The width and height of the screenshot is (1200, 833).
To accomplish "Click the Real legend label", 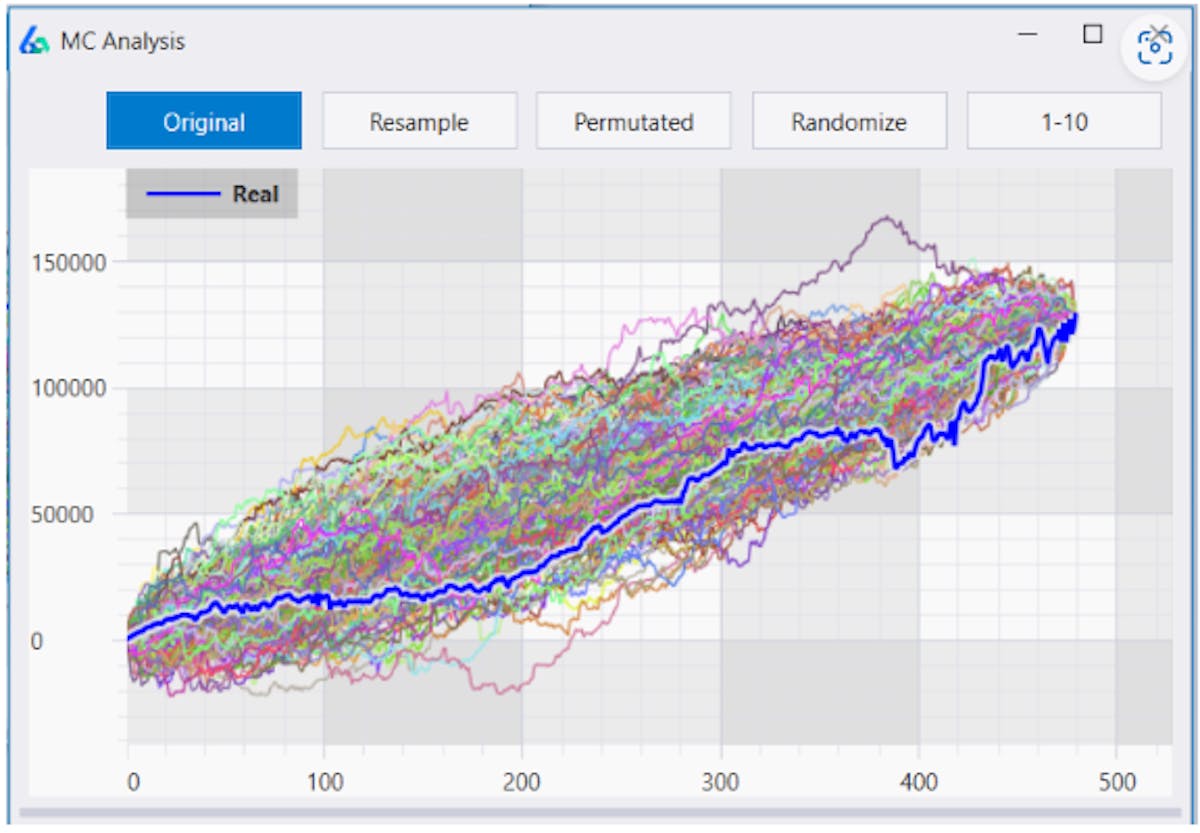I will point(255,194).
